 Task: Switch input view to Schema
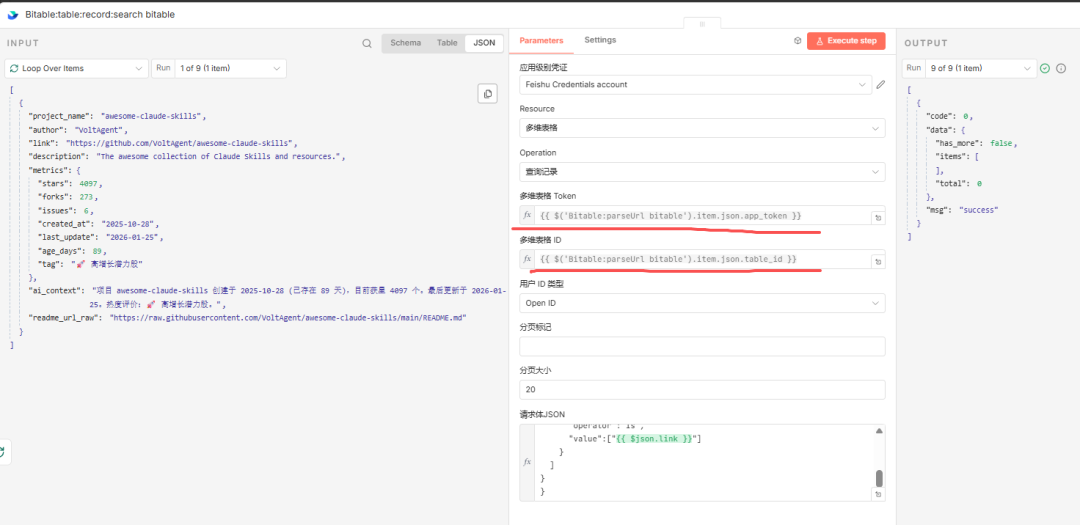coord(405,43)
